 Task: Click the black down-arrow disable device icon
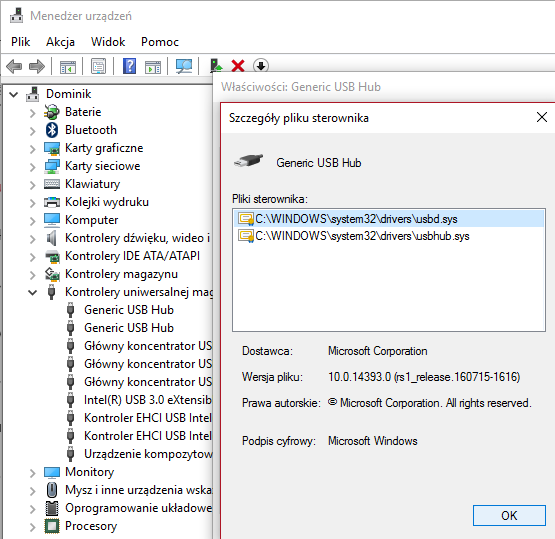pos(261,66)
